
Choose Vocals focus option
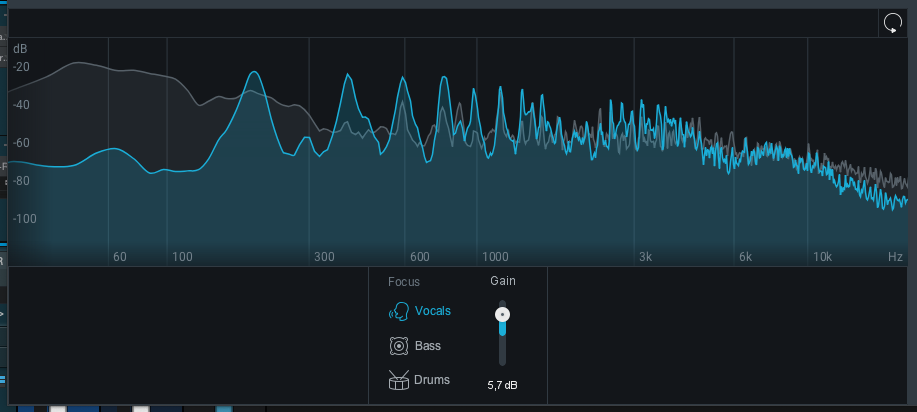click(x=433, y=311)
